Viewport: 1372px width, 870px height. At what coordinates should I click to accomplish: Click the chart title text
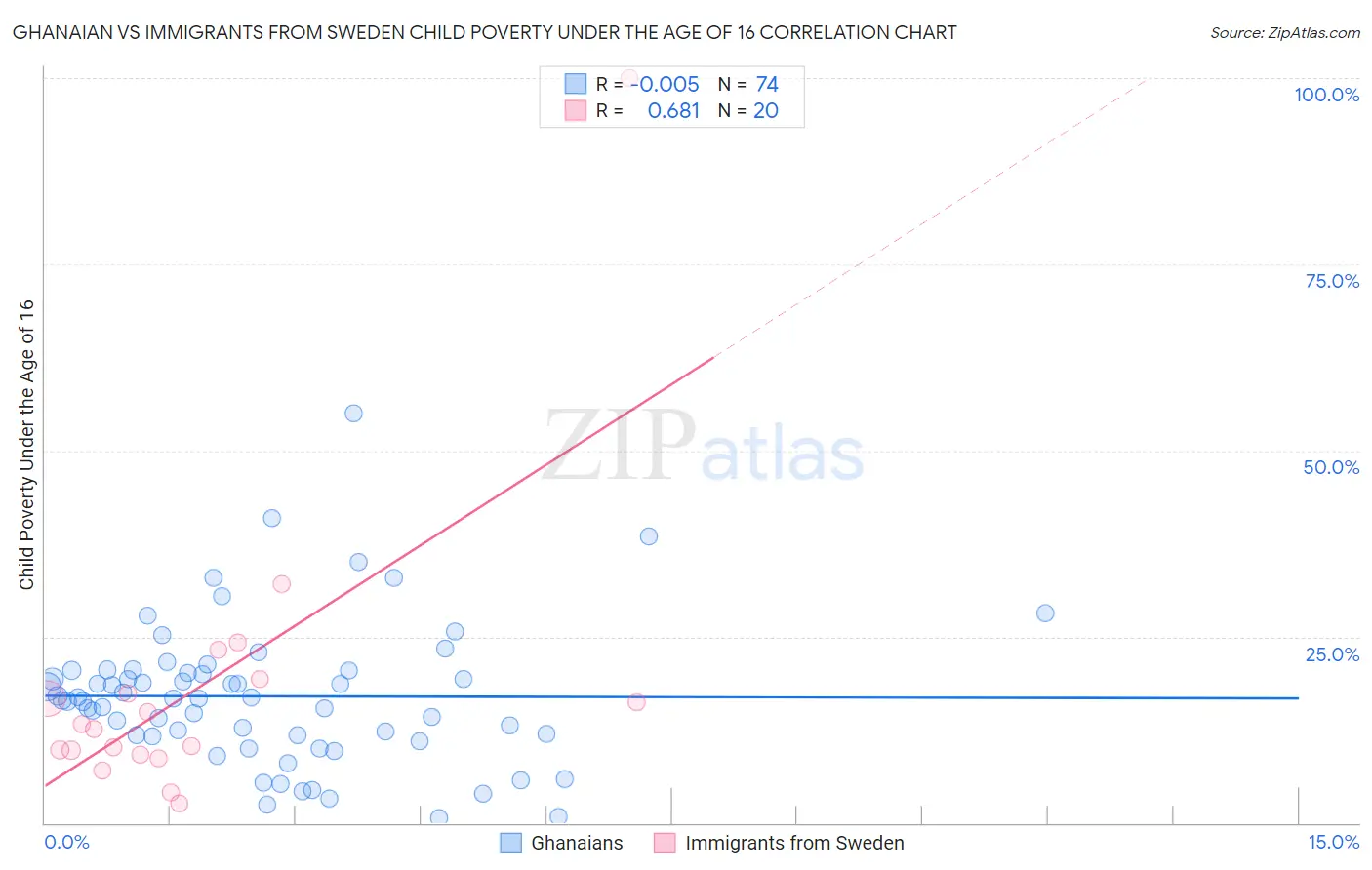(484, 32)
